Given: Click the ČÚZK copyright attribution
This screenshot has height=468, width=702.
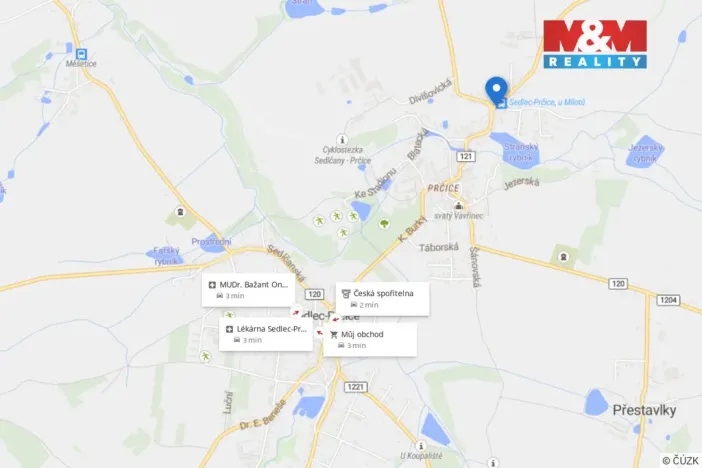Looking at the screenshot, I should (681, 460).
